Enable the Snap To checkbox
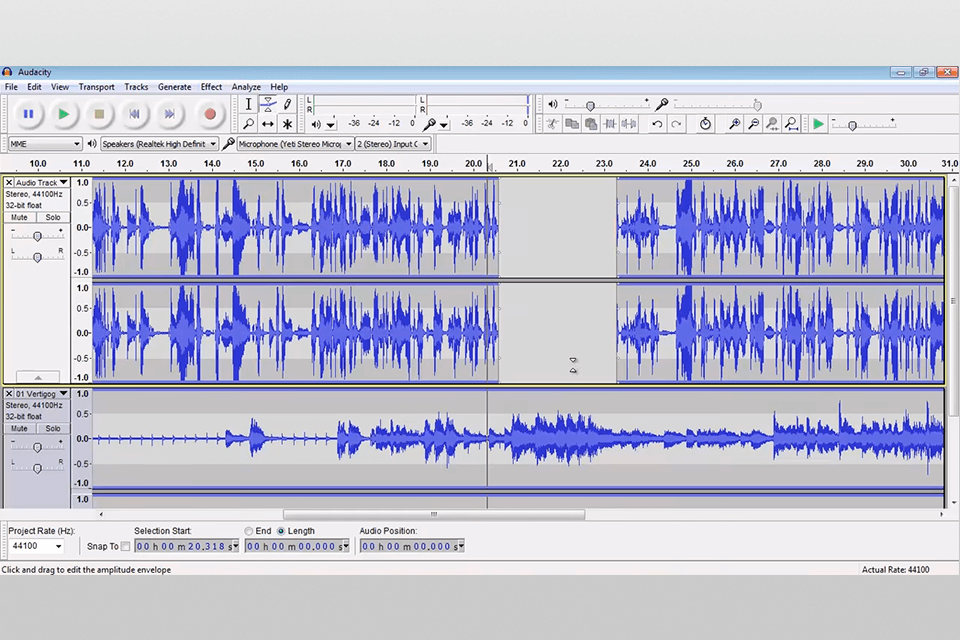This screenshot has width=960, height=640. (125, 546)
